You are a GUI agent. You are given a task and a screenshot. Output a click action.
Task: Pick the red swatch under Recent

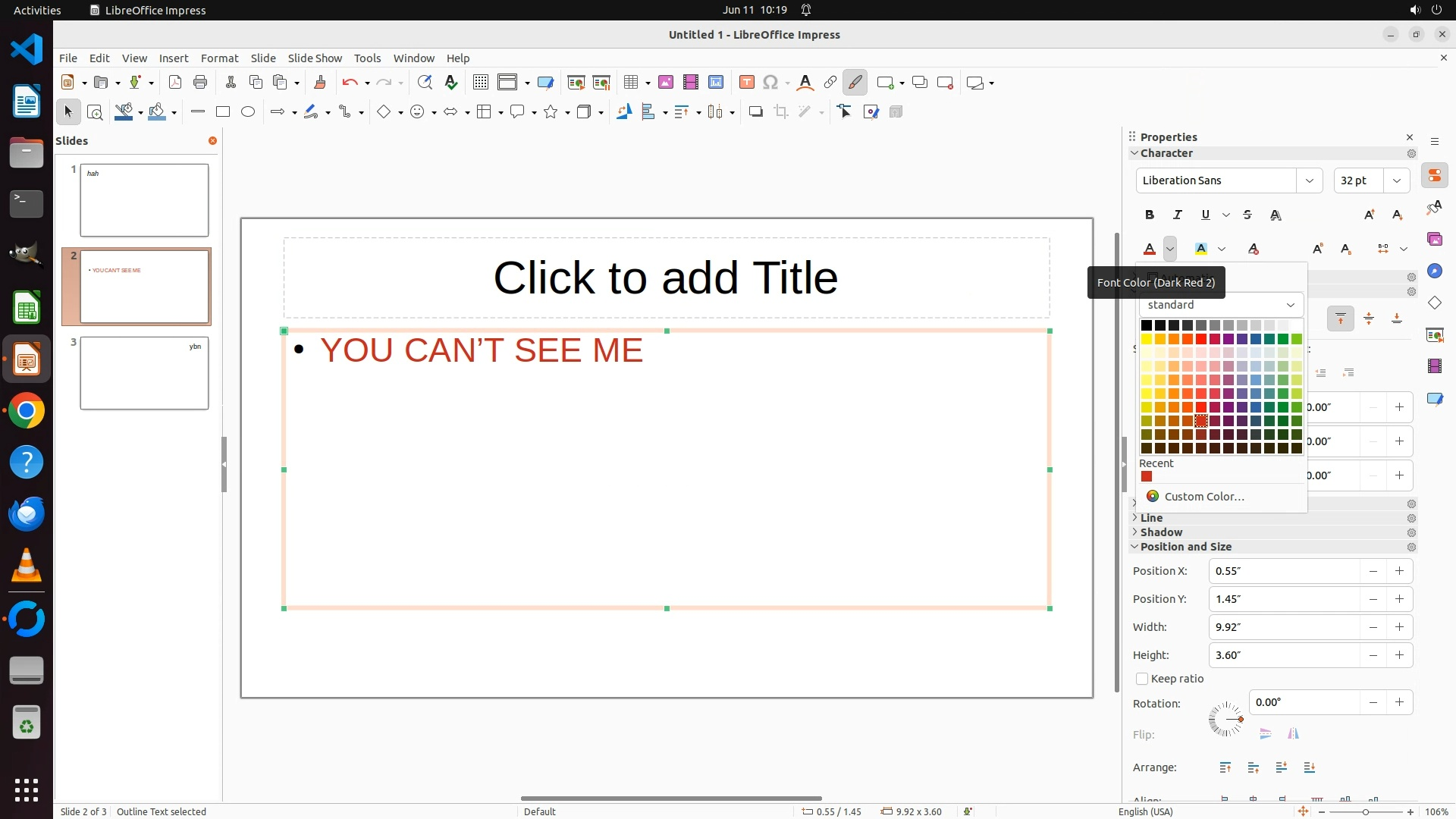1147,477
